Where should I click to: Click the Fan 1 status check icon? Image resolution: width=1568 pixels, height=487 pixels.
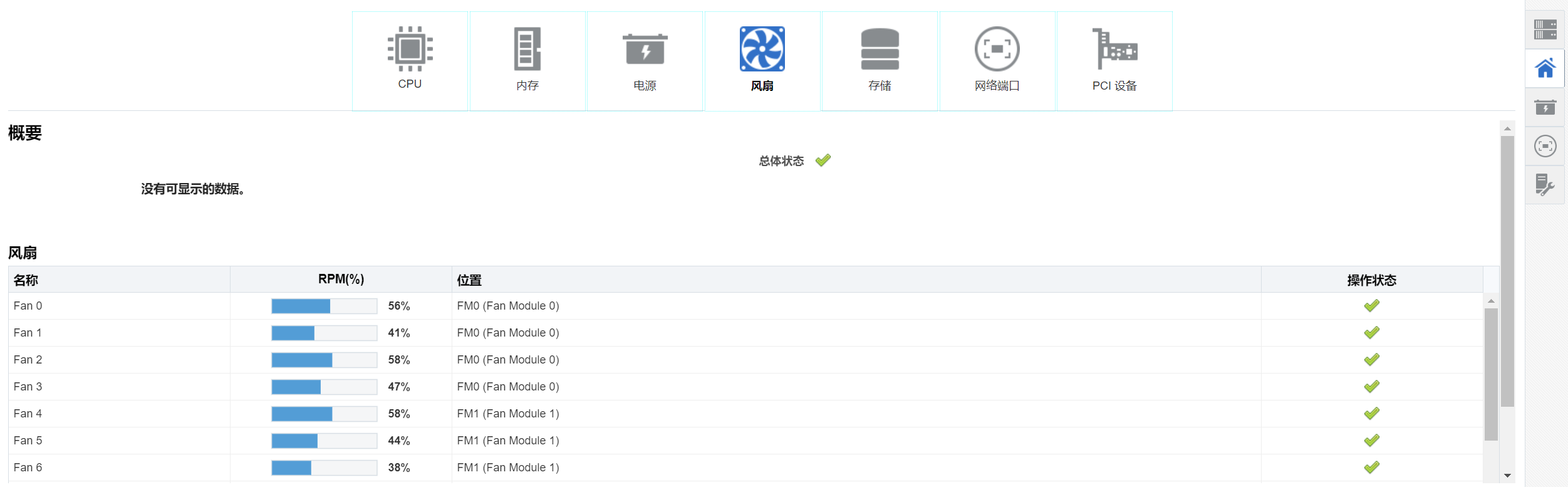(x=1372, y=333)
